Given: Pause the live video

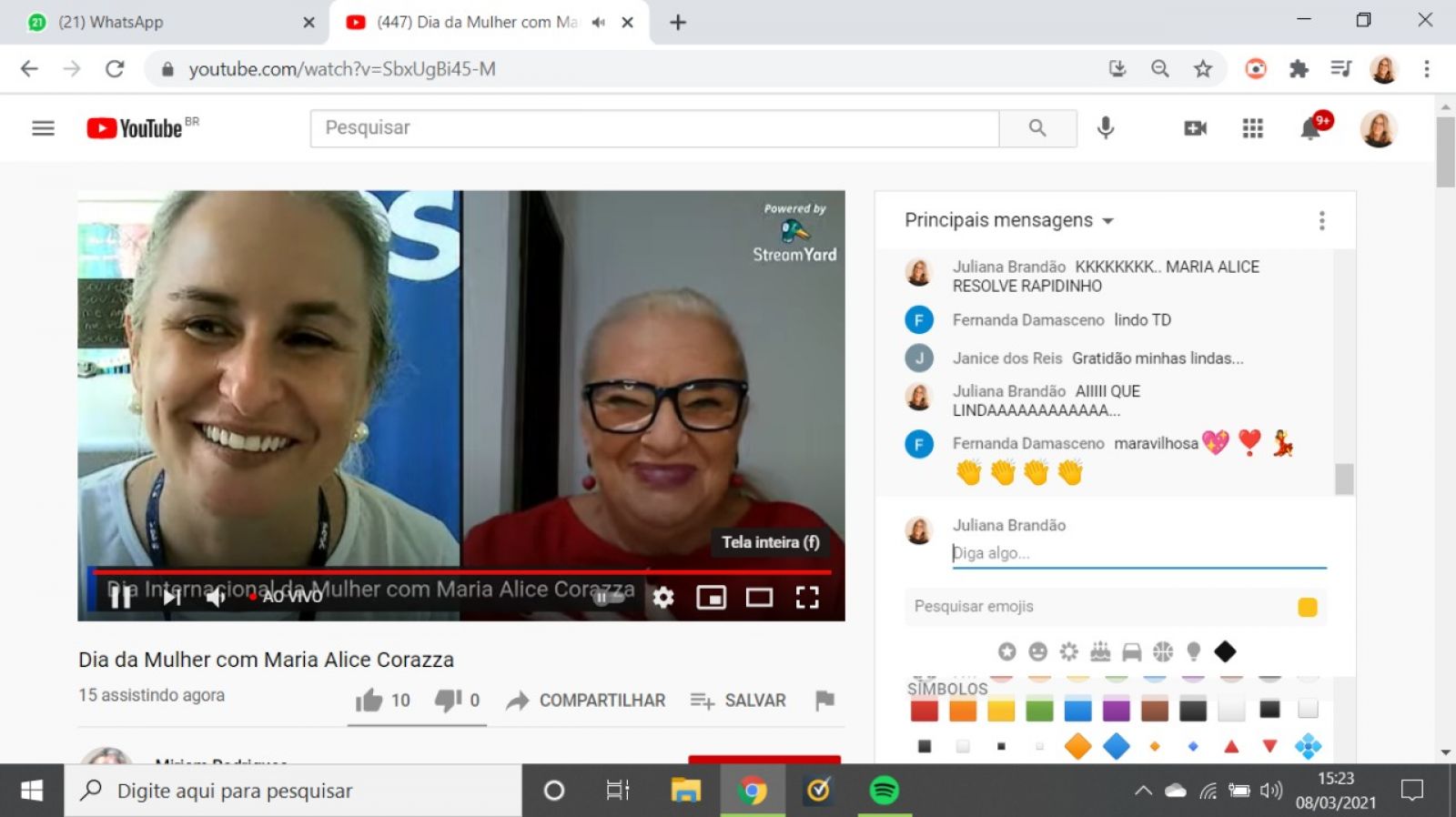Looking at the screenshot, I should click(120, 597).
